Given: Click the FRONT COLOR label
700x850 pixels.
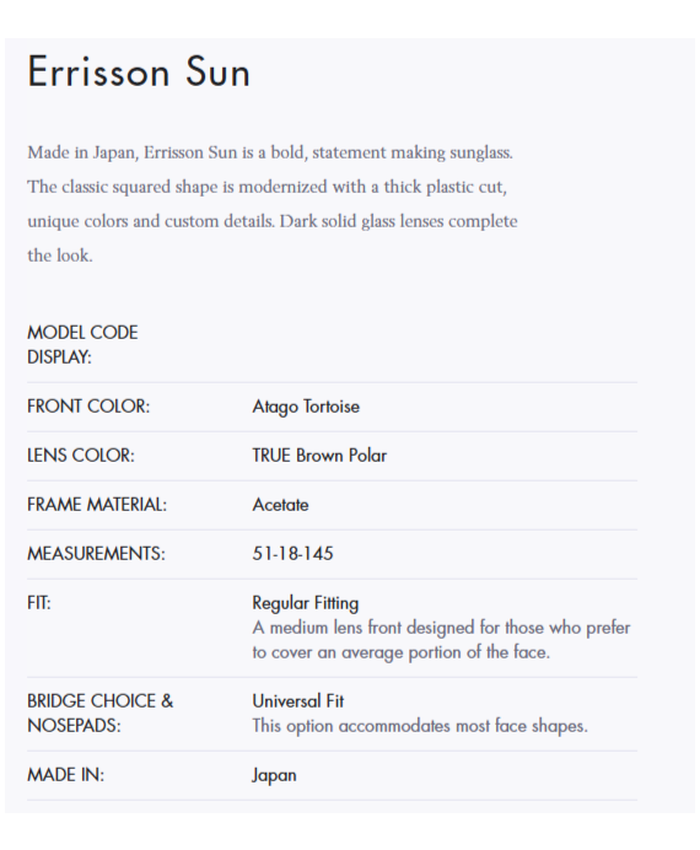Looking at the screenshot, I should (x=88, y=407).
